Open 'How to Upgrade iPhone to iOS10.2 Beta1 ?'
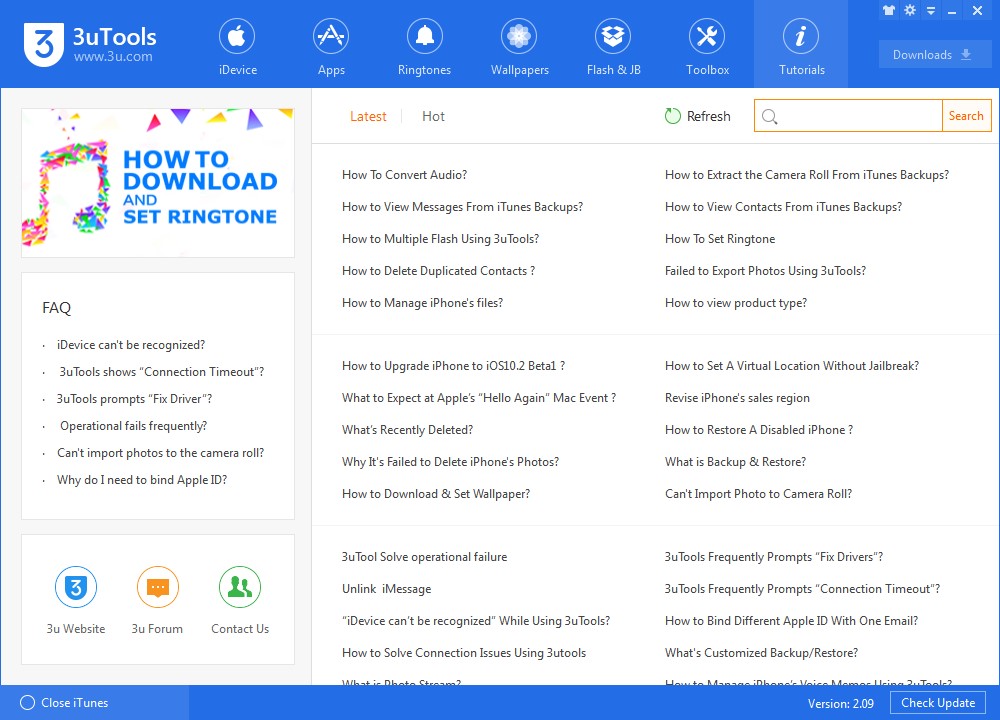Viewport: 1000px width, 720px height. click(x=453, y=365)
